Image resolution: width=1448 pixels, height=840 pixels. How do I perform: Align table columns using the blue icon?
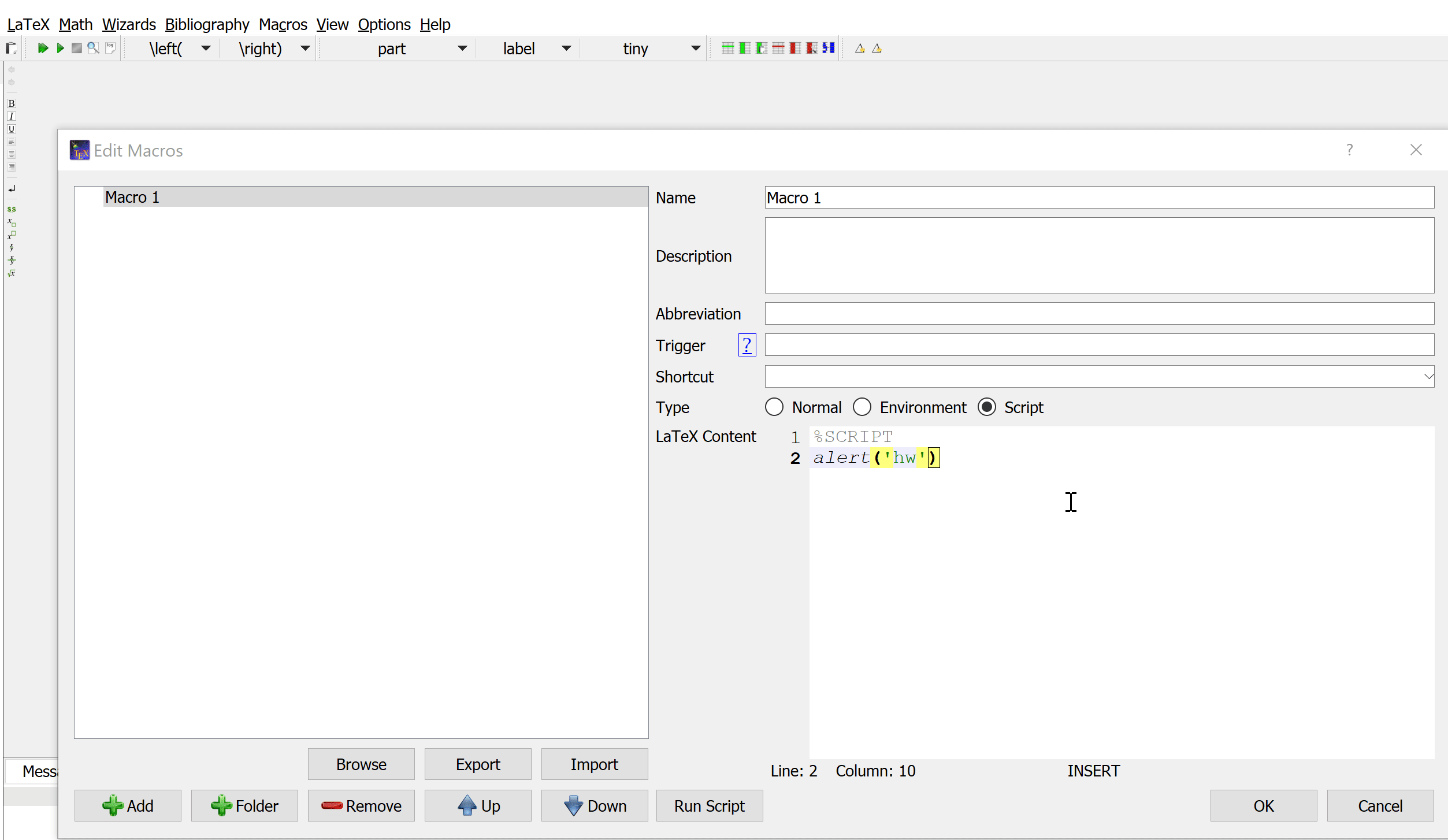point(829,48)
